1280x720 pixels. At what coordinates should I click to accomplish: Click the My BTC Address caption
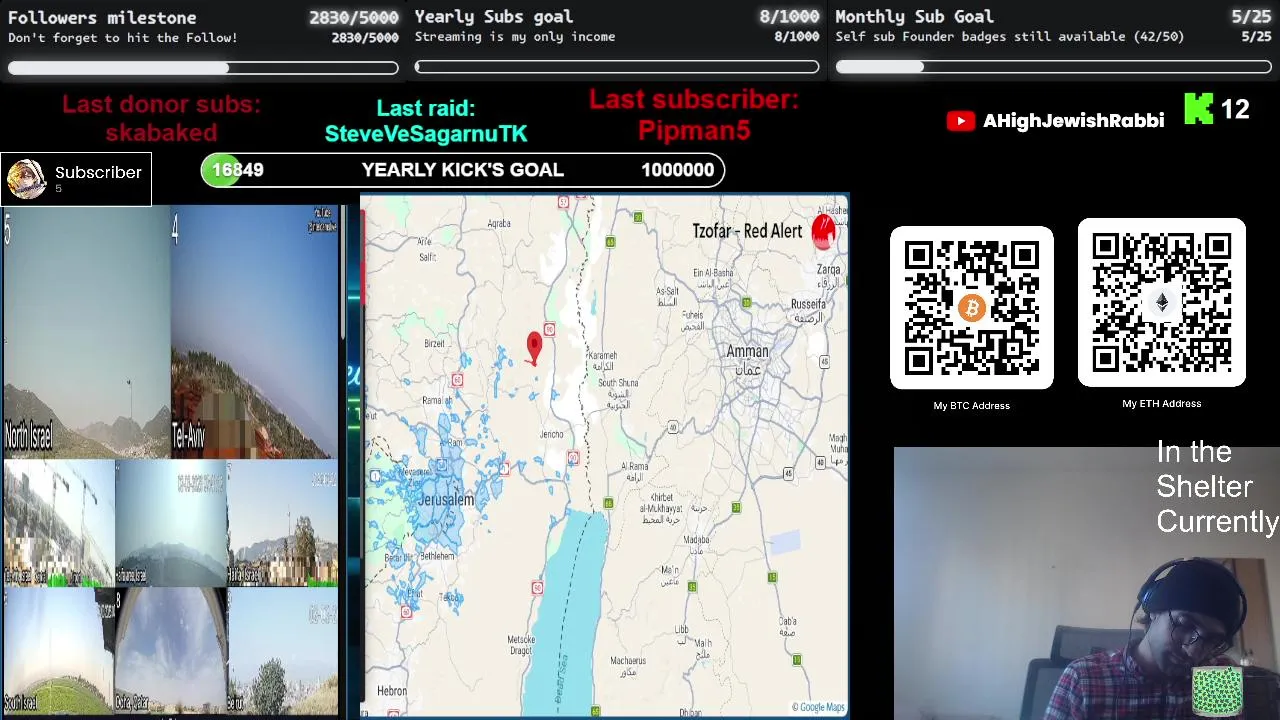pyautogui.click(x=972, y=406)
